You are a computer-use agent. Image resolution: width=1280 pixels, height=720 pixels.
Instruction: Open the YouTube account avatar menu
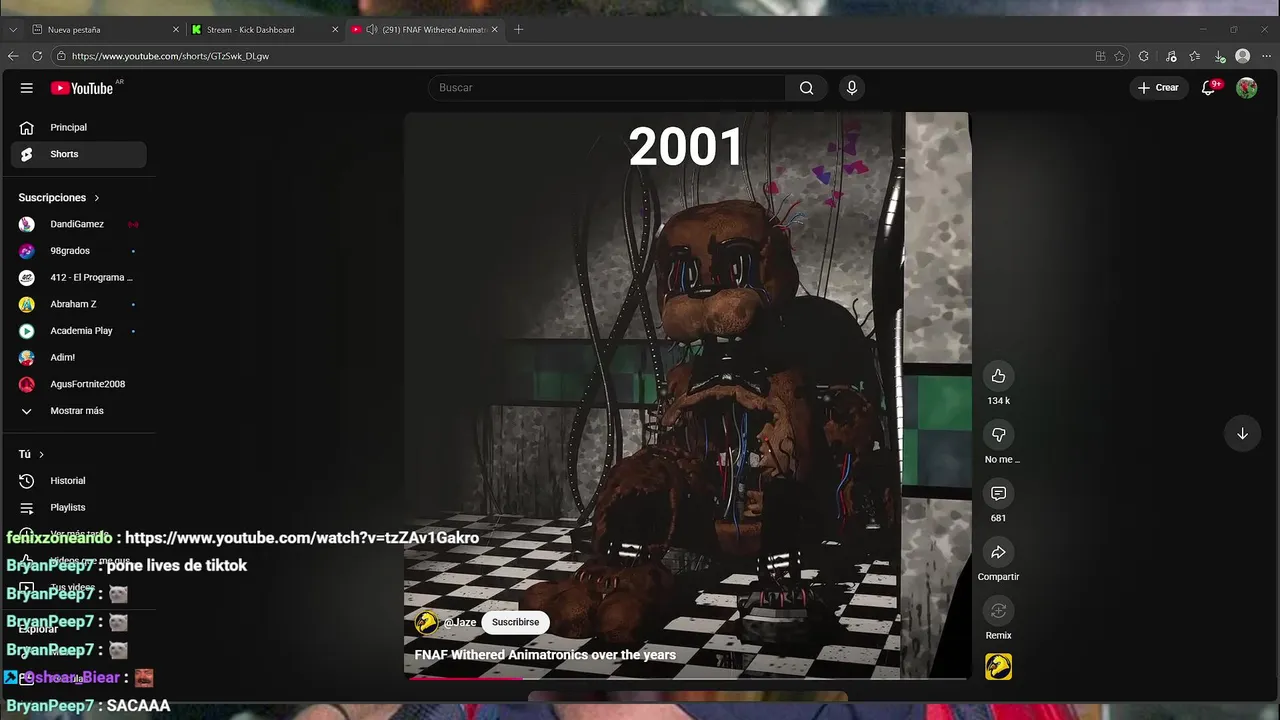click(1246, 88)
